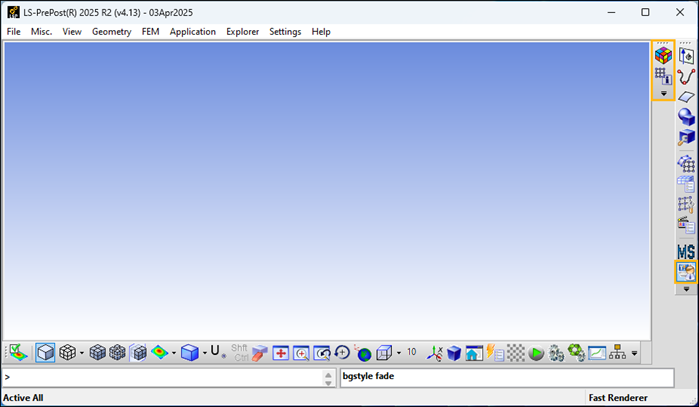Click the gray gears settings icon
Image resolution: width=699 pixels, height=407 pixels.
coord(556,353)
